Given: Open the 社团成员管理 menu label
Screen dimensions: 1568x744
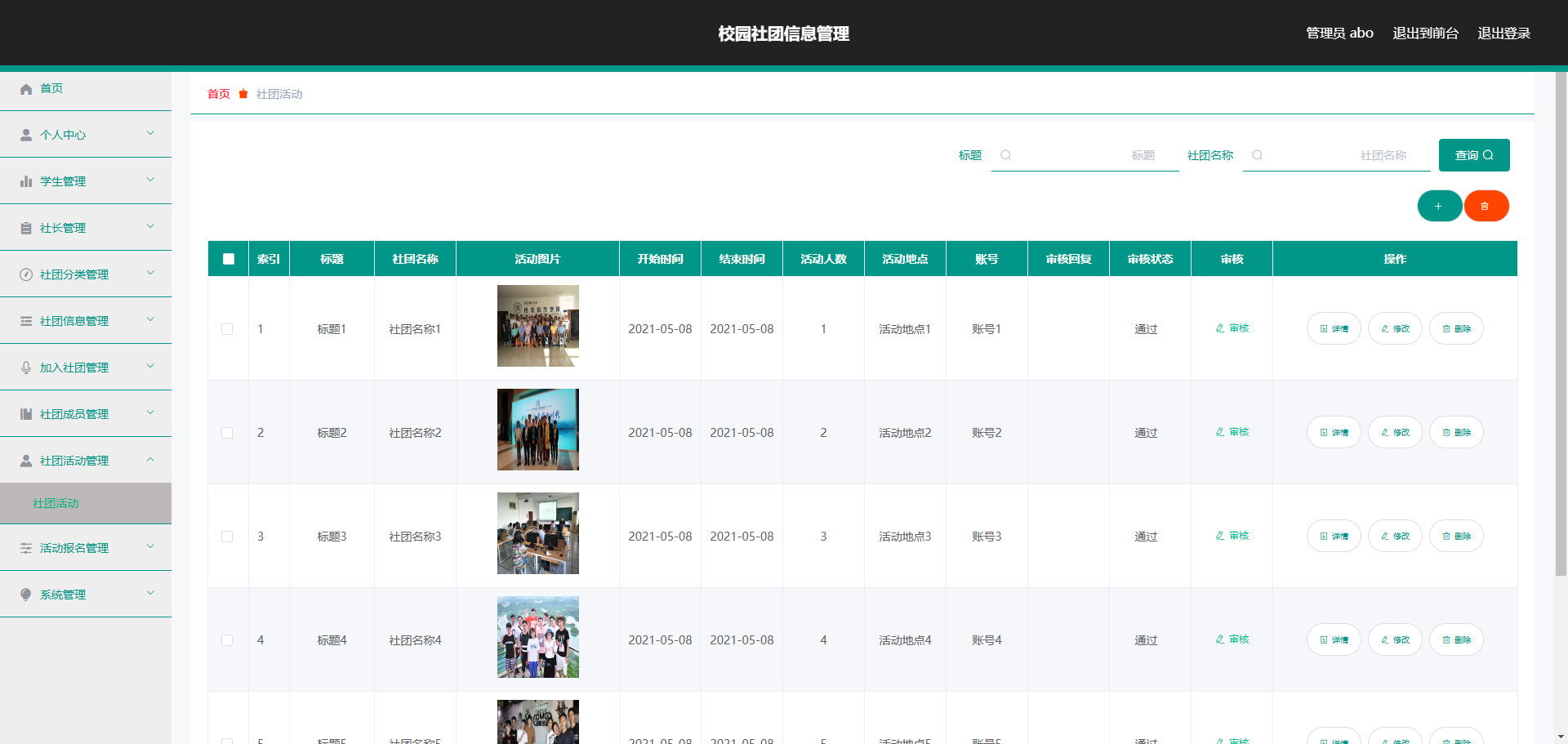Looking at the screenshot, I should [x=74, y=414].
